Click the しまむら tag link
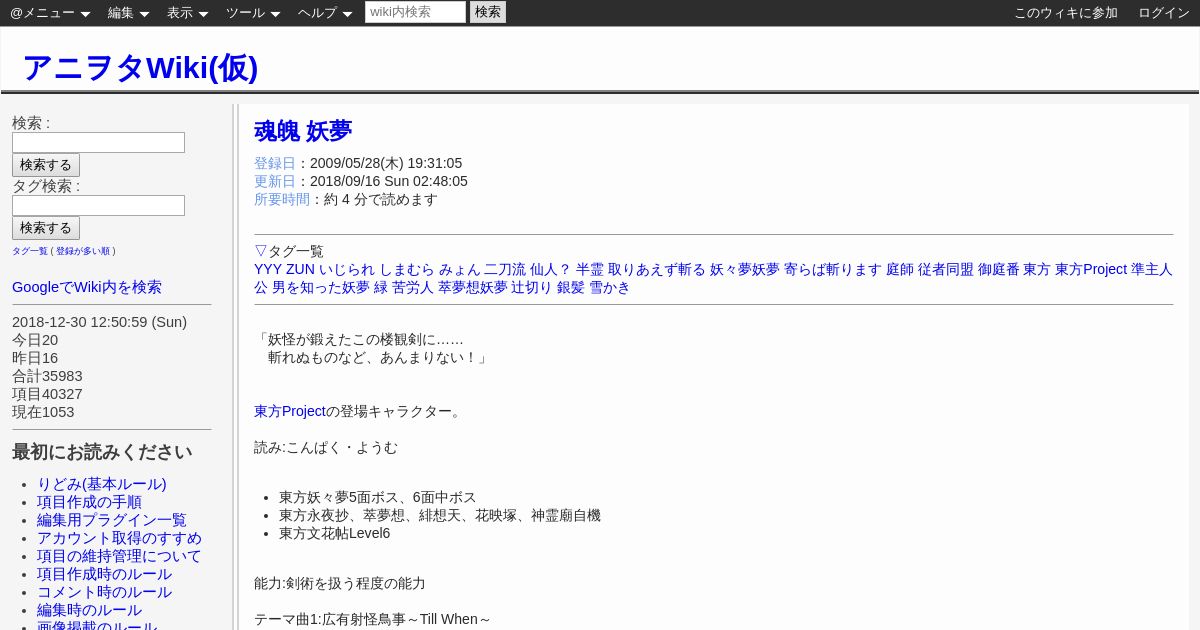This screenshot has height=630, width=1200. [407, 269]
